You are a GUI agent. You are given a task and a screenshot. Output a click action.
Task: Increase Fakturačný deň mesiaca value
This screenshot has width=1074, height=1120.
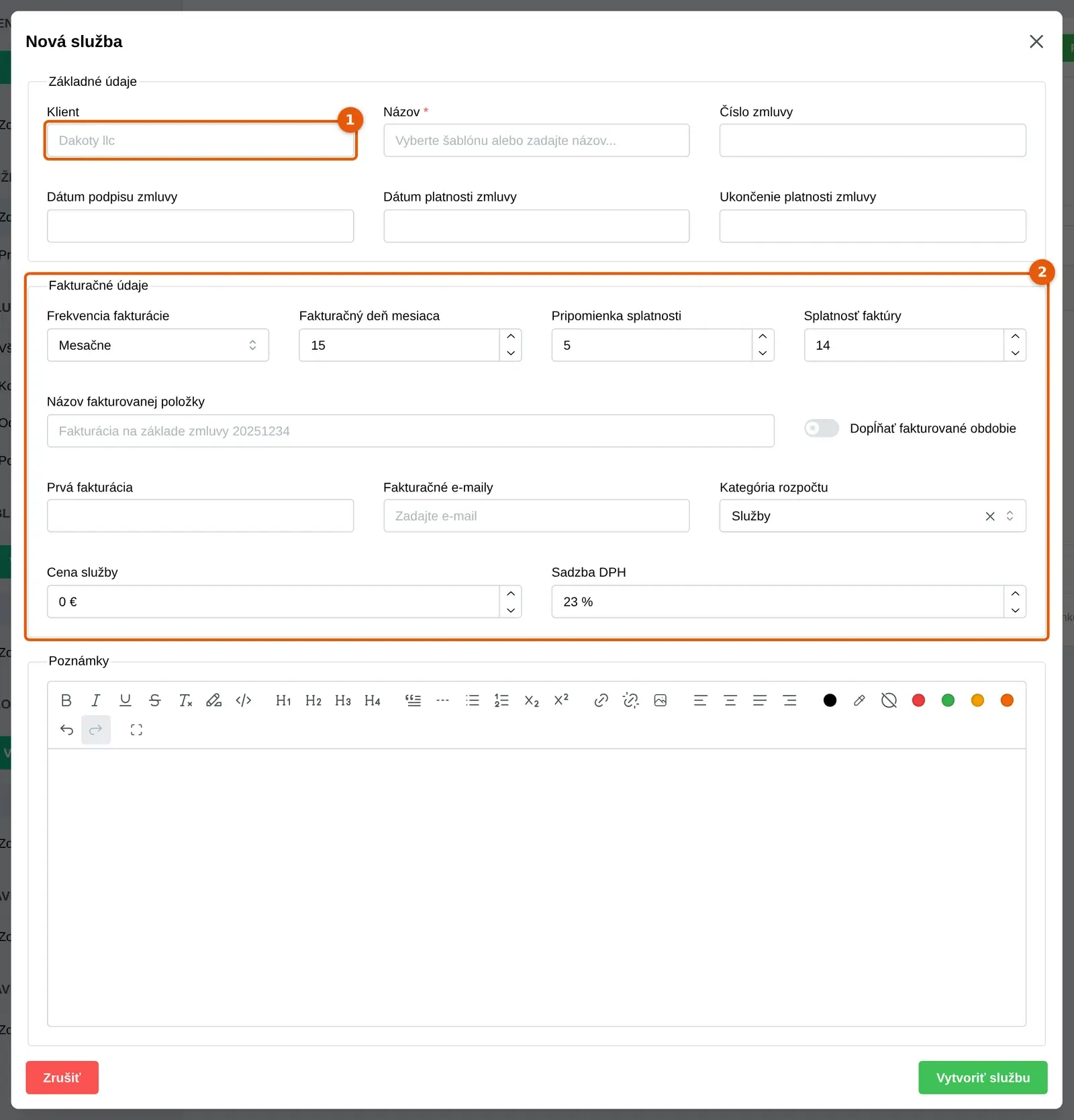(511, 336)
